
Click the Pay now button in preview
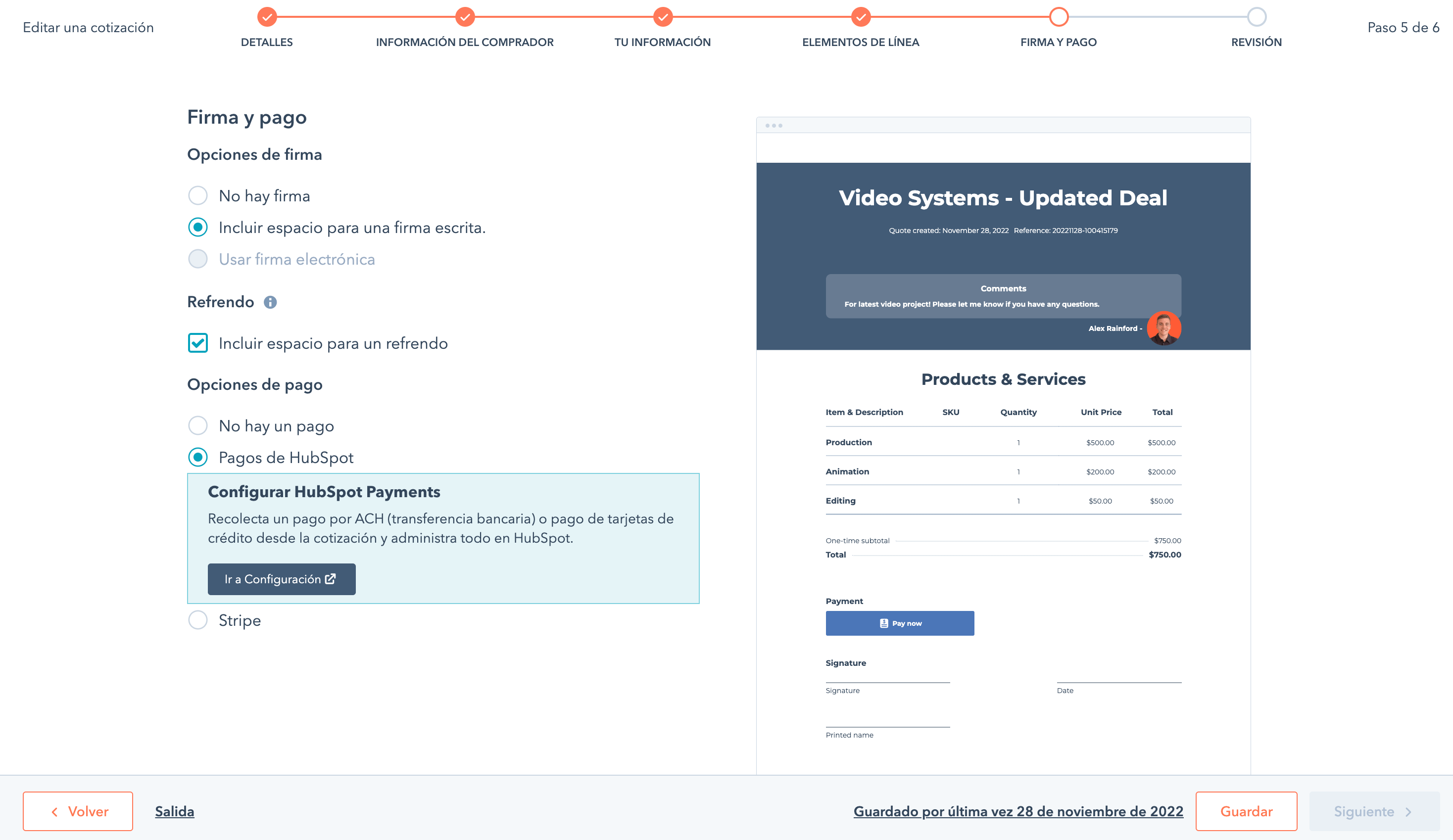[900, 623]
